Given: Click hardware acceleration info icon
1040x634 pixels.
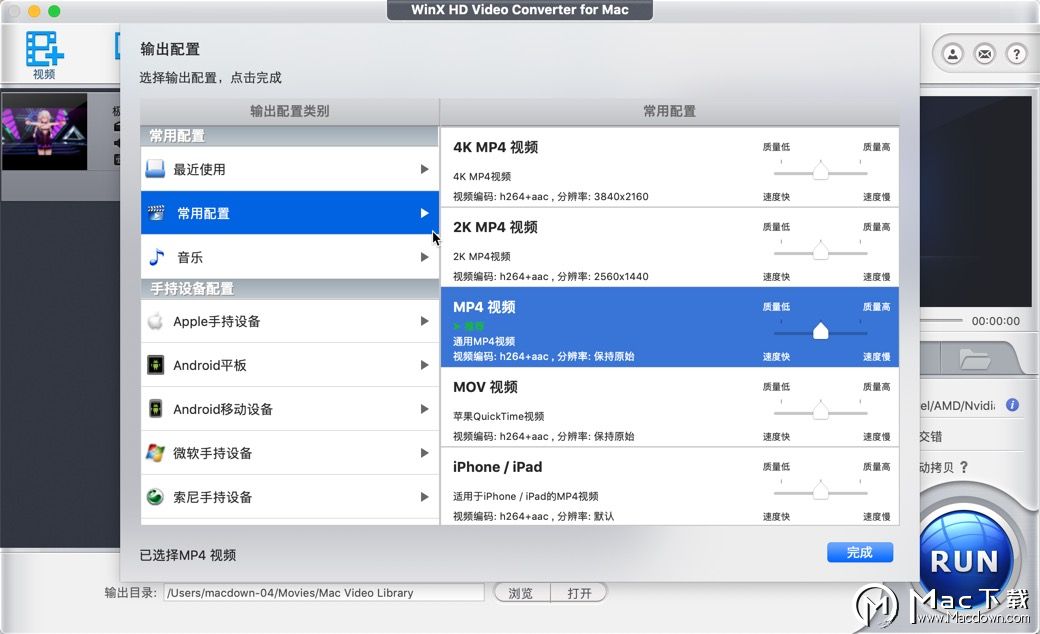Looking at the screenshot, I should [1012, 405].
